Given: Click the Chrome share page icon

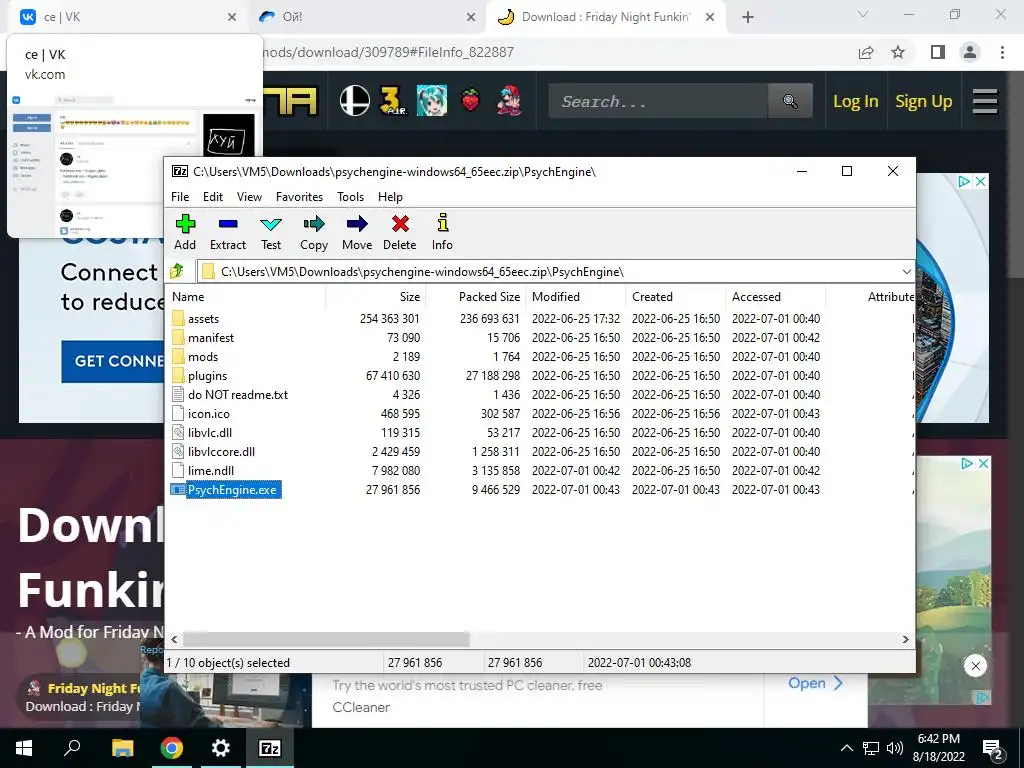Looking at the screenshot, I should click(866, 52).
